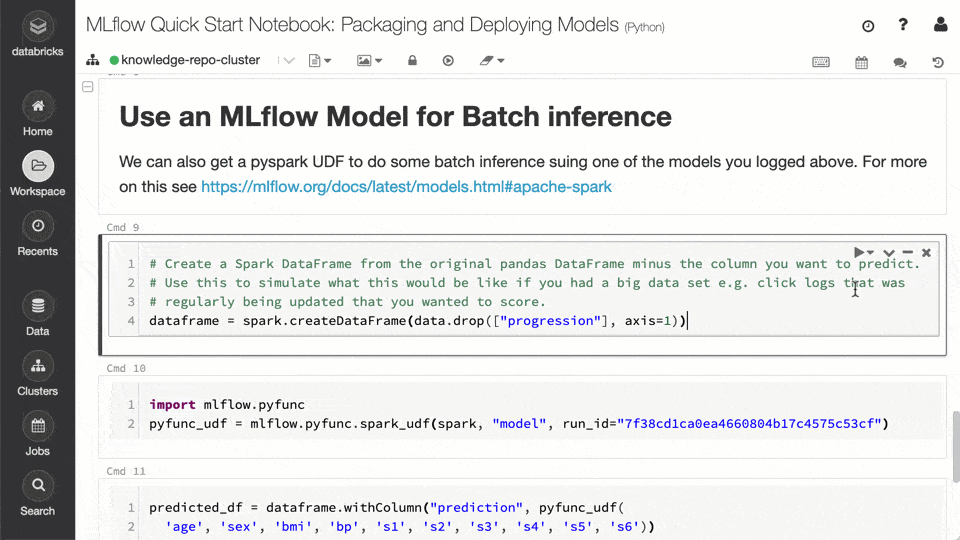Show the revision history icon
This screenshot has width=960, height=540.
[938, 62]
